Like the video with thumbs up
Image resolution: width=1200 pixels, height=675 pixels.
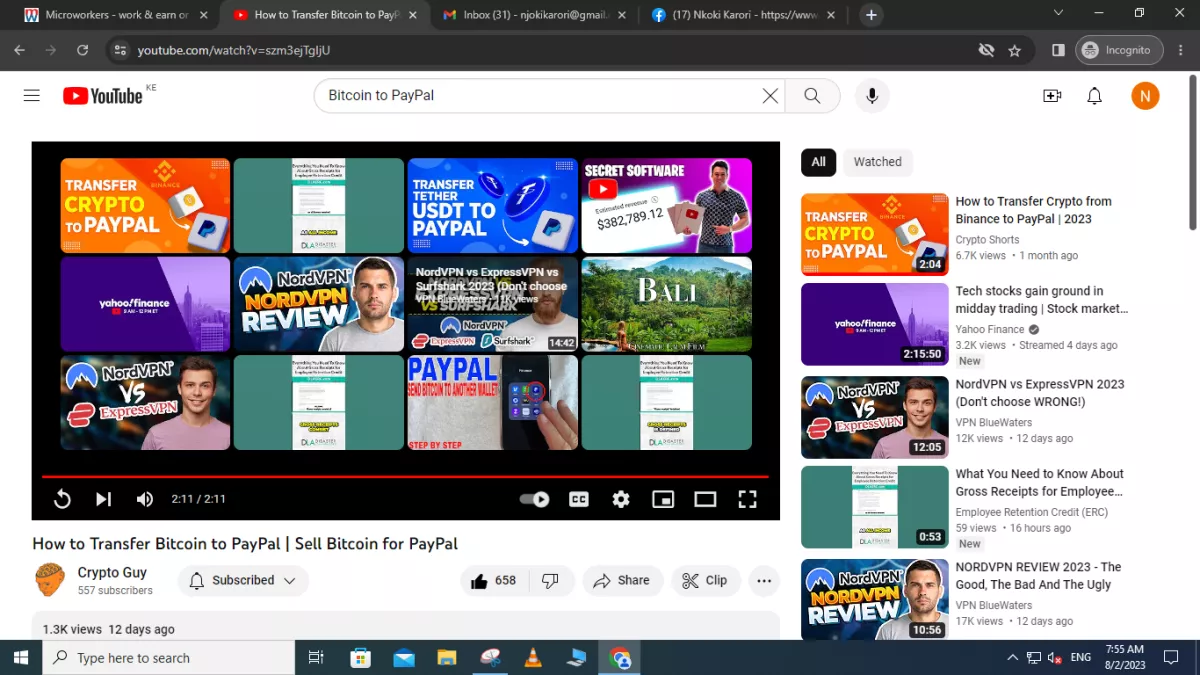pyautogui.click(x=492, y=580)
